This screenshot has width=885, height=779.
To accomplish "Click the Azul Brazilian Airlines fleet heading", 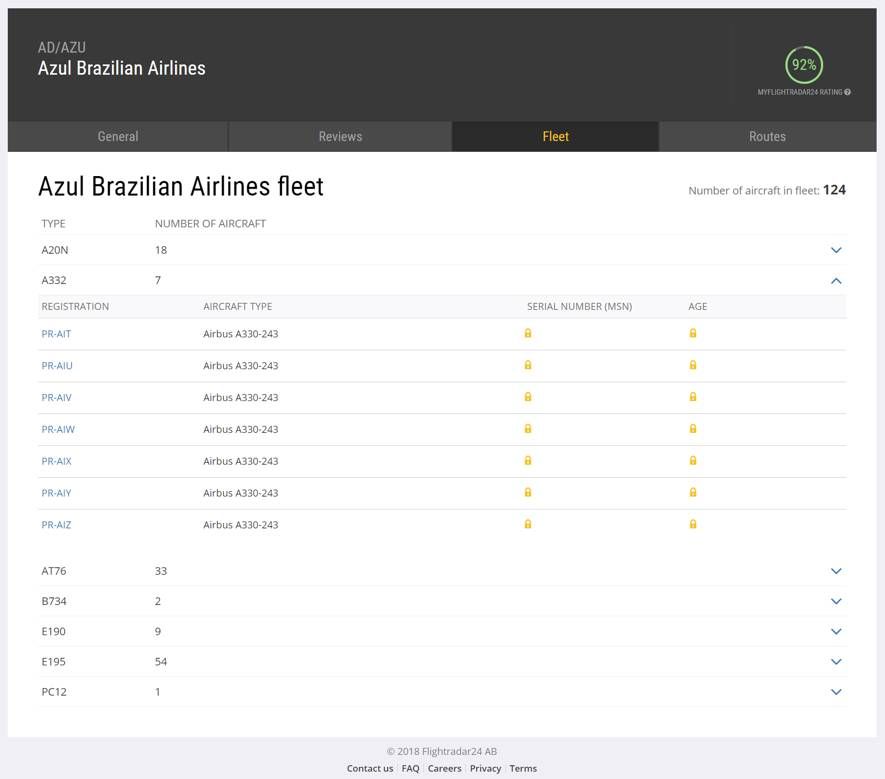I will click(181, 186).
